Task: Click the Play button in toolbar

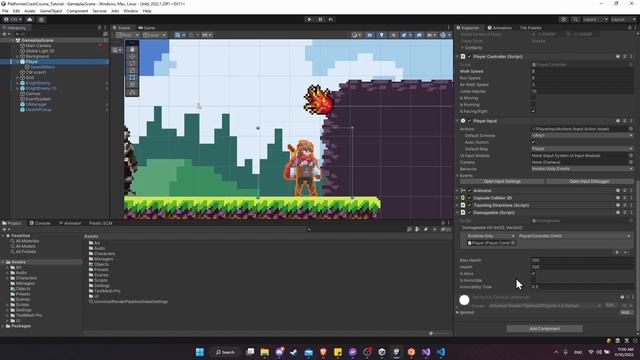Action: point(309,19)
